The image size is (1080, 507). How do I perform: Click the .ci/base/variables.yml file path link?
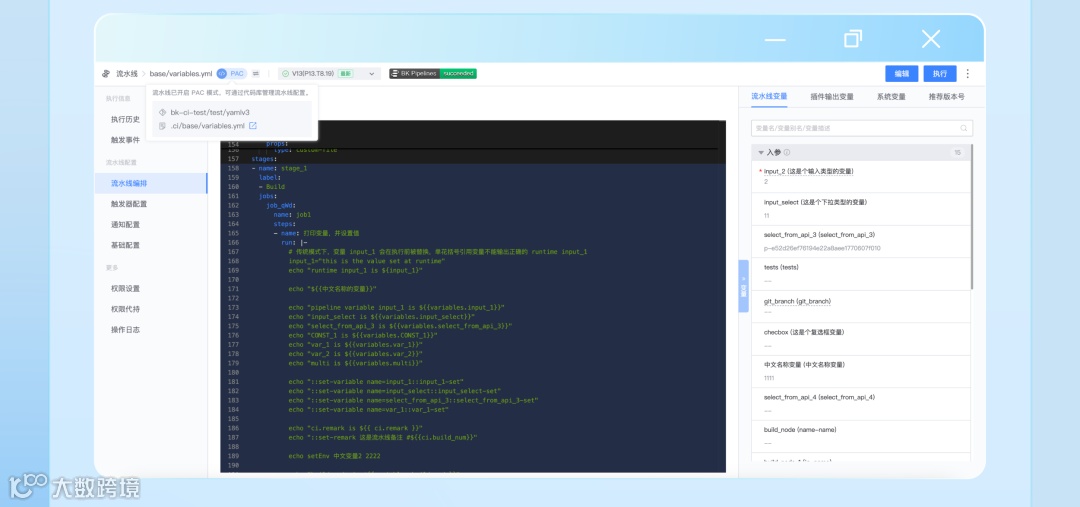[207, 126]
